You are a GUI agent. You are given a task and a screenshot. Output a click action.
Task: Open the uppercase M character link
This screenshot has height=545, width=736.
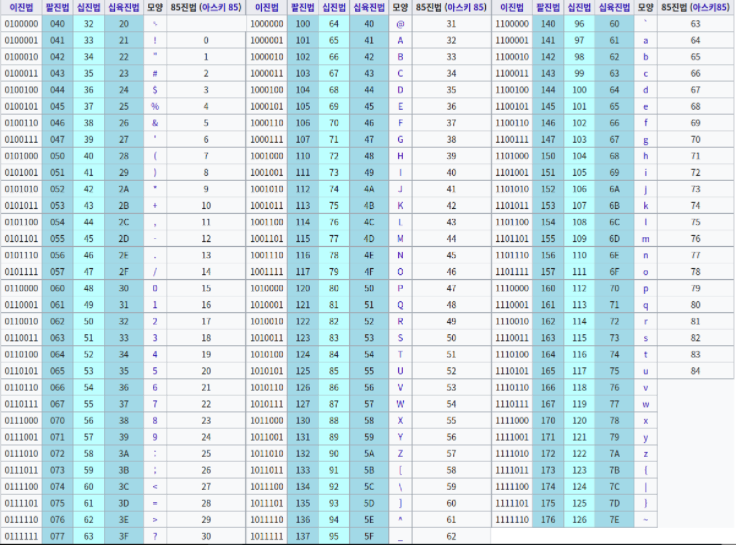tap(400, 239)
